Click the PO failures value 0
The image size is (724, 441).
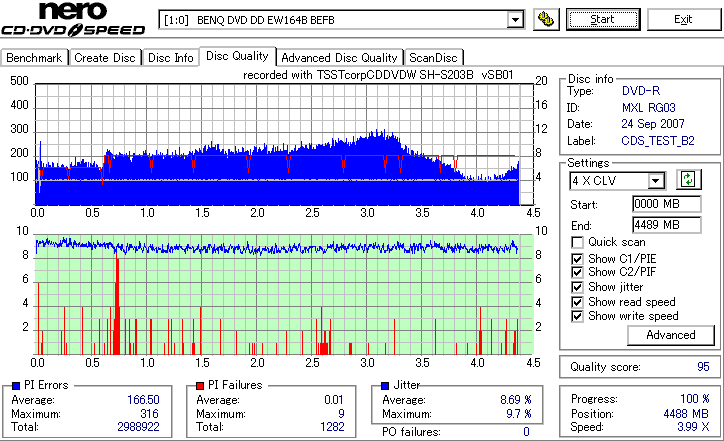coord(526,432)
